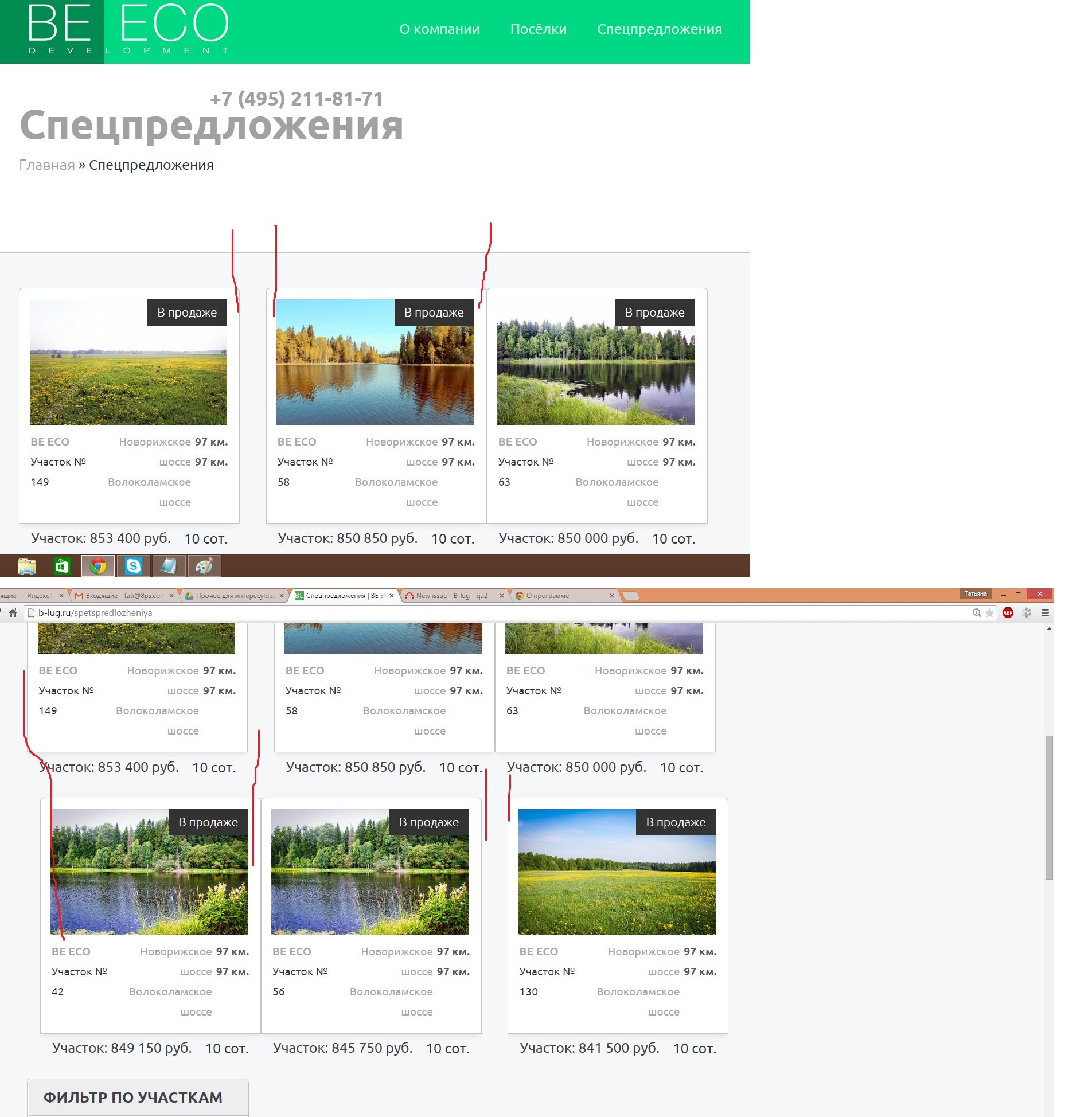1092x1117 pixels.
Task: Bookmark this page with the star icon
Action: coord(989,612)
